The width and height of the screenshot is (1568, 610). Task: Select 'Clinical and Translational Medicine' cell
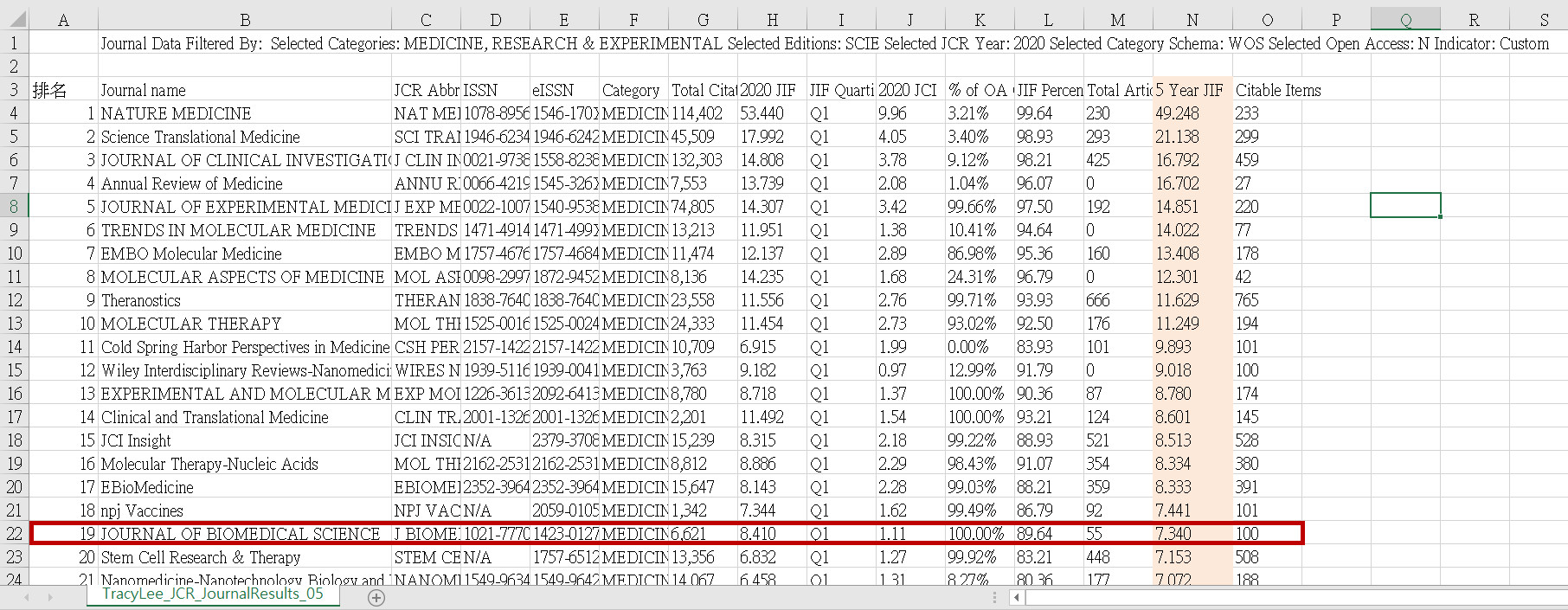[x=245, y=417]
